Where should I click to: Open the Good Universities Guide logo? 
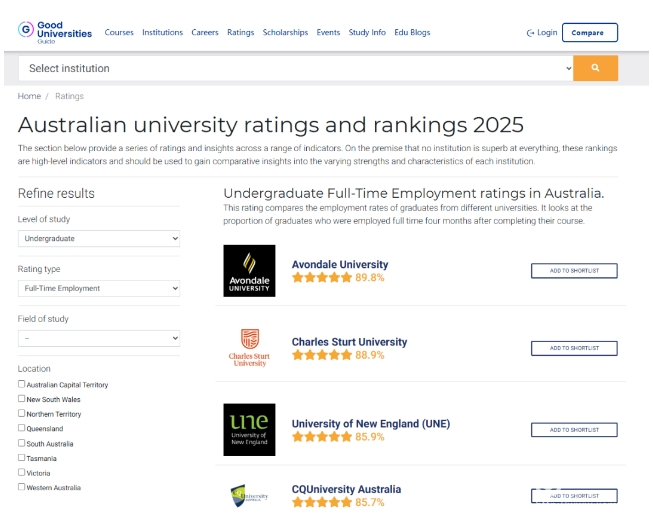tap(55, 32)
